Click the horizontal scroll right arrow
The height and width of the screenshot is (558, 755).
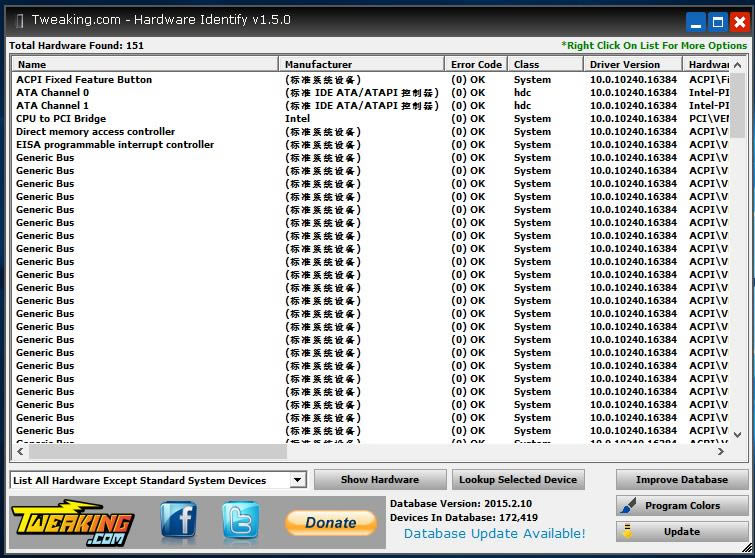[x=721, y=452]
